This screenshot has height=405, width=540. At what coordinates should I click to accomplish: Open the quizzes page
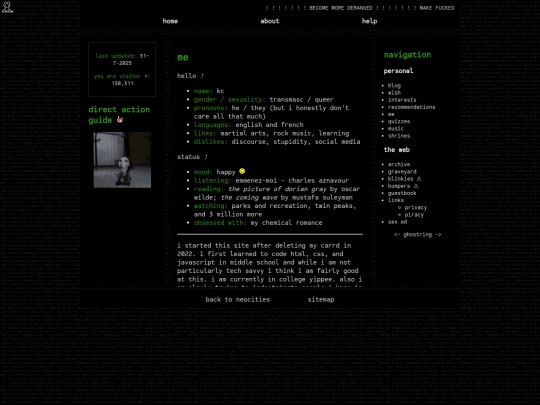click(399, 121)
